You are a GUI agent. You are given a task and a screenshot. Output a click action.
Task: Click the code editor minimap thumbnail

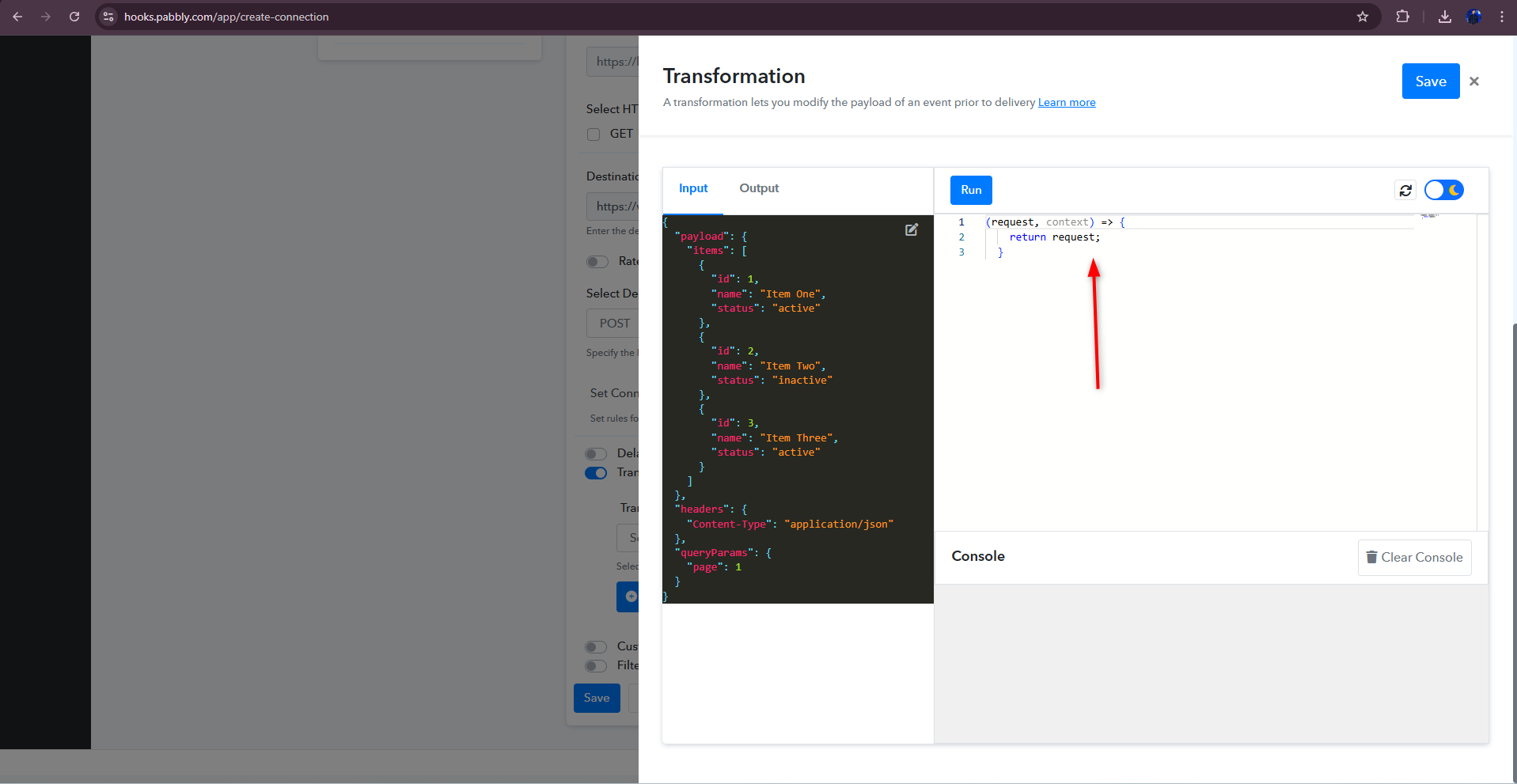pyautogui.click(x=1429, y=216)
